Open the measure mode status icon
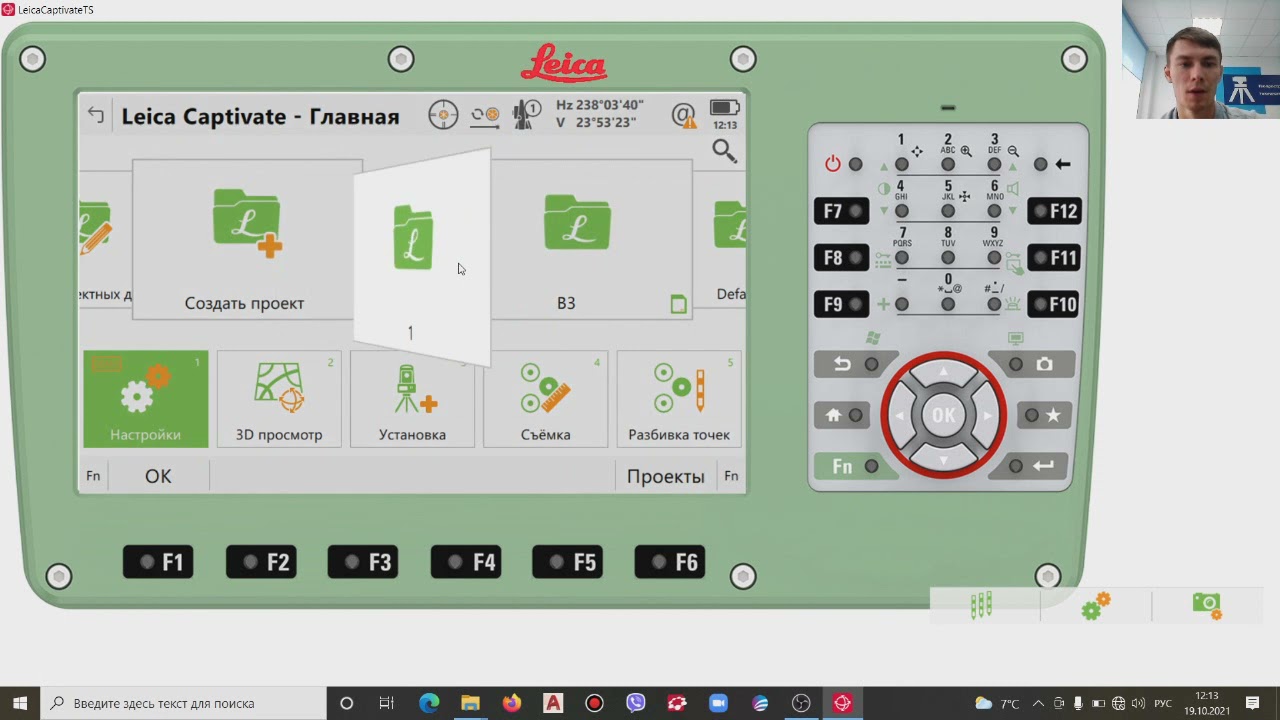This screenshot has width=1280, height=720. [485, 115]
